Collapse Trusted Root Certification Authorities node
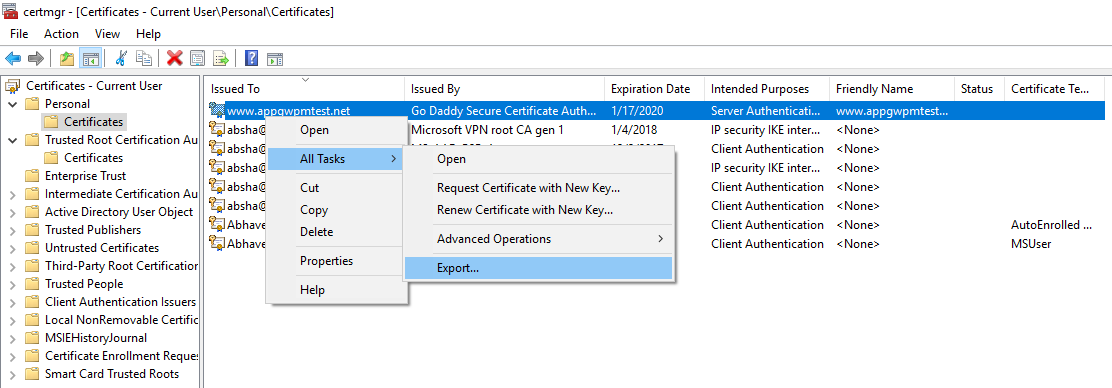The image size is (1112, 388). (12, 140)
